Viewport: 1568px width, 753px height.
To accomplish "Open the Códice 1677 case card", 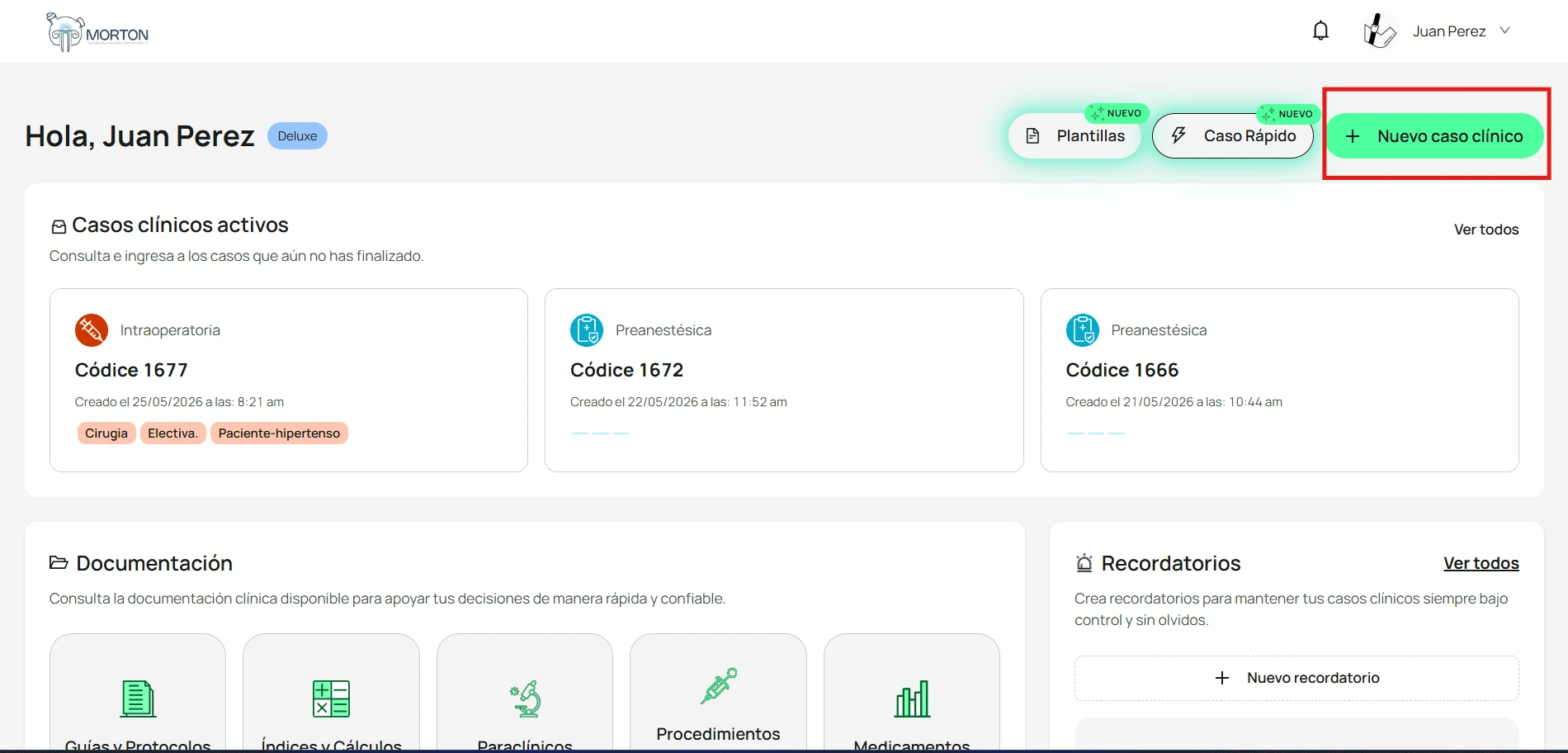I will coord(289,380).
